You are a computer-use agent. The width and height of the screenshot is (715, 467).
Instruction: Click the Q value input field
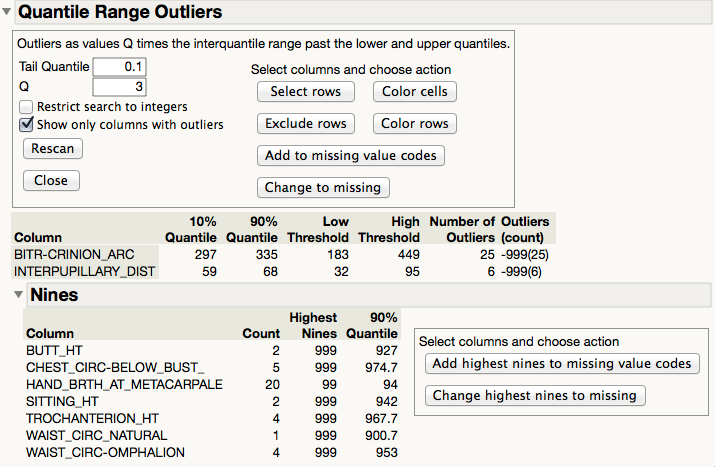(119, 87)
